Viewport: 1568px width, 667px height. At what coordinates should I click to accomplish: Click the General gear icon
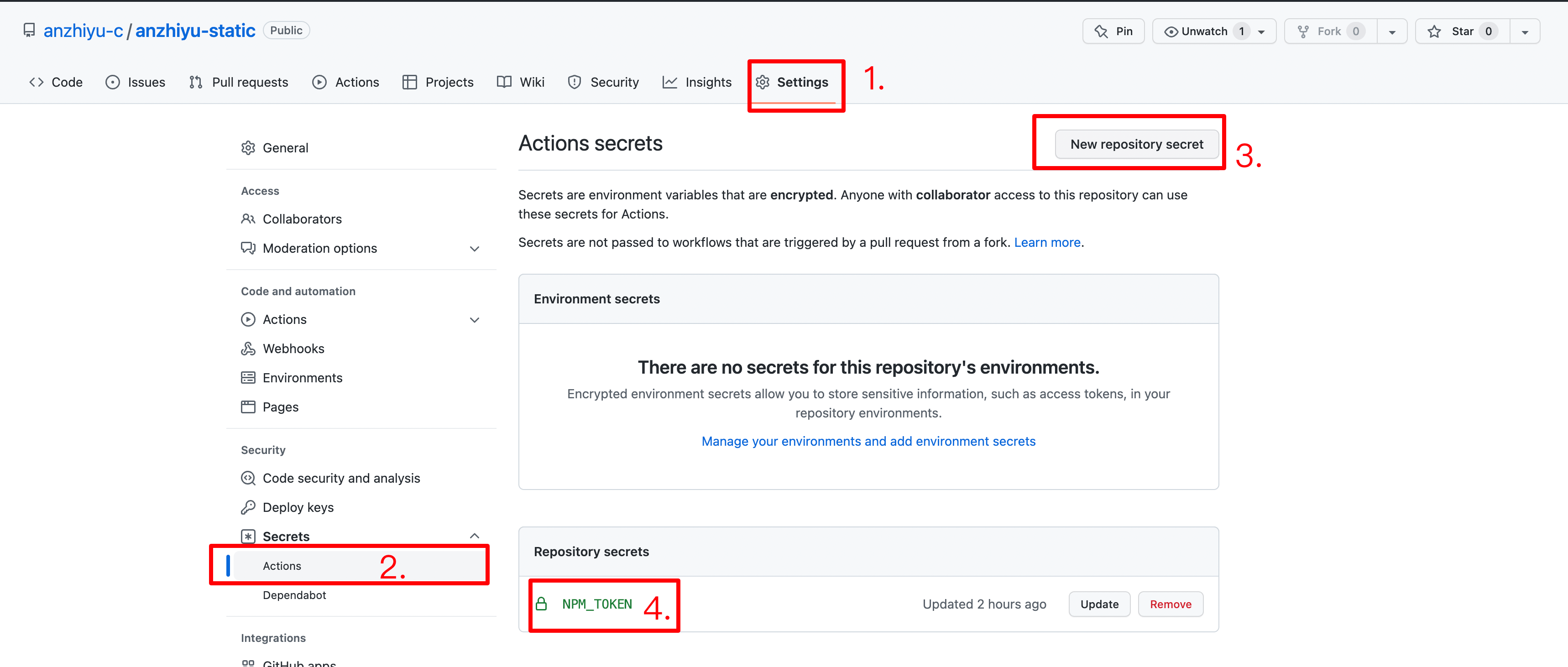point(248,148)
